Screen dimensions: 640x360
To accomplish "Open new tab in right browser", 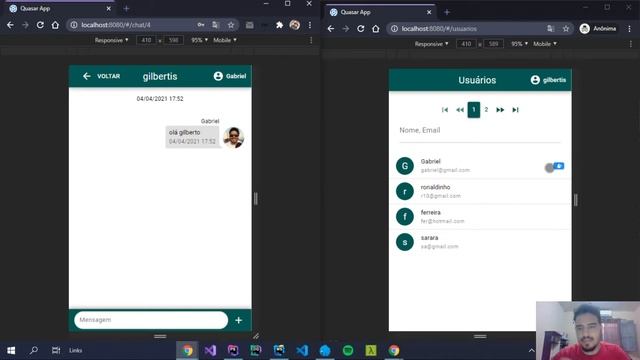I will (447, 12).
